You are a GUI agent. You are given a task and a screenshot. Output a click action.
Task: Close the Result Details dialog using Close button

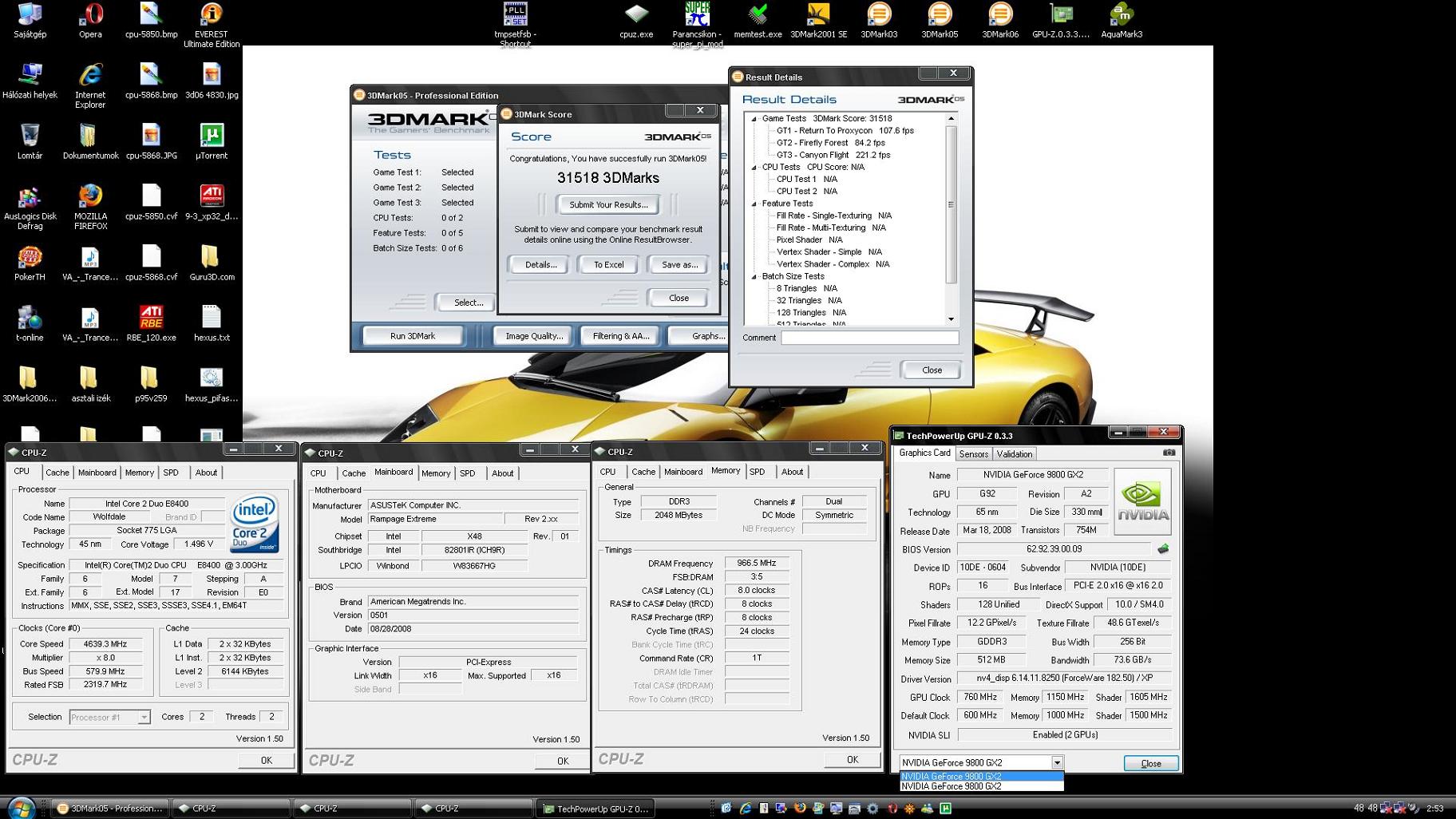pyautogui.click(x=932, y=370)
